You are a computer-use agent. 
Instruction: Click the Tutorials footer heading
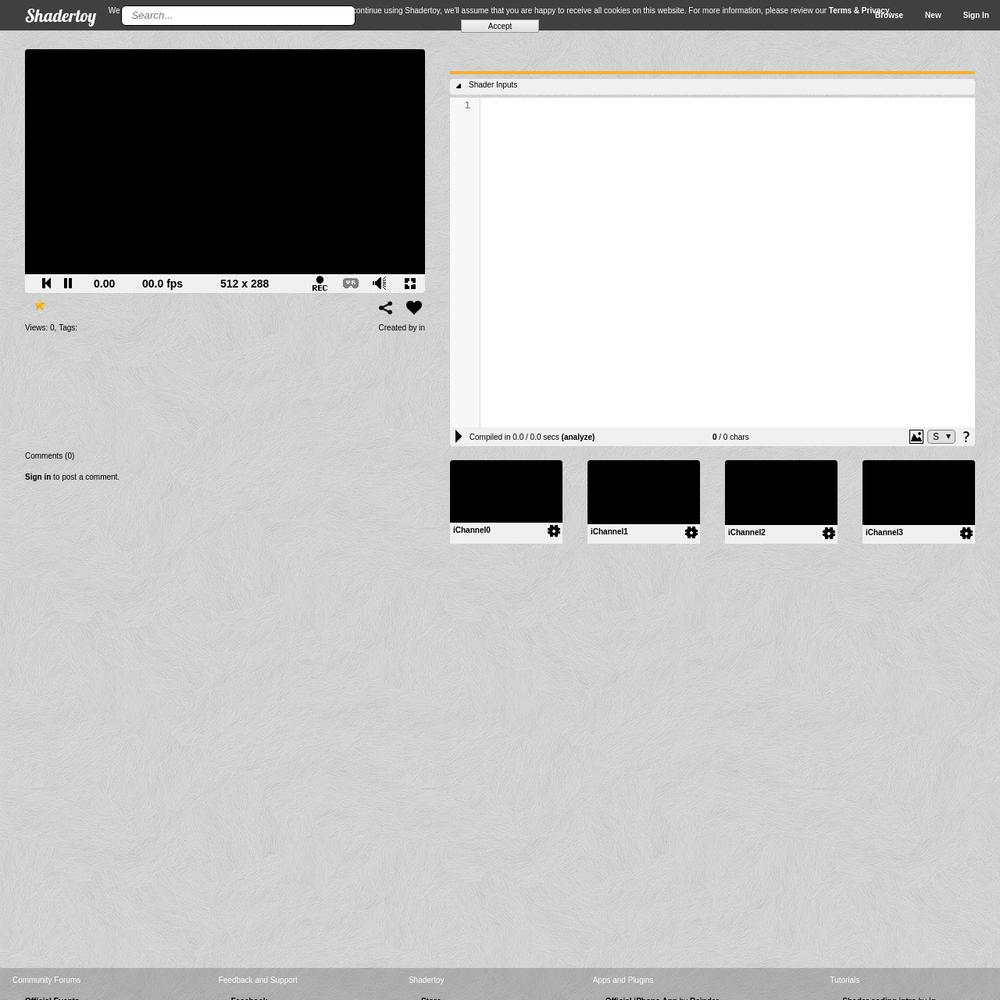coord(844,980)
